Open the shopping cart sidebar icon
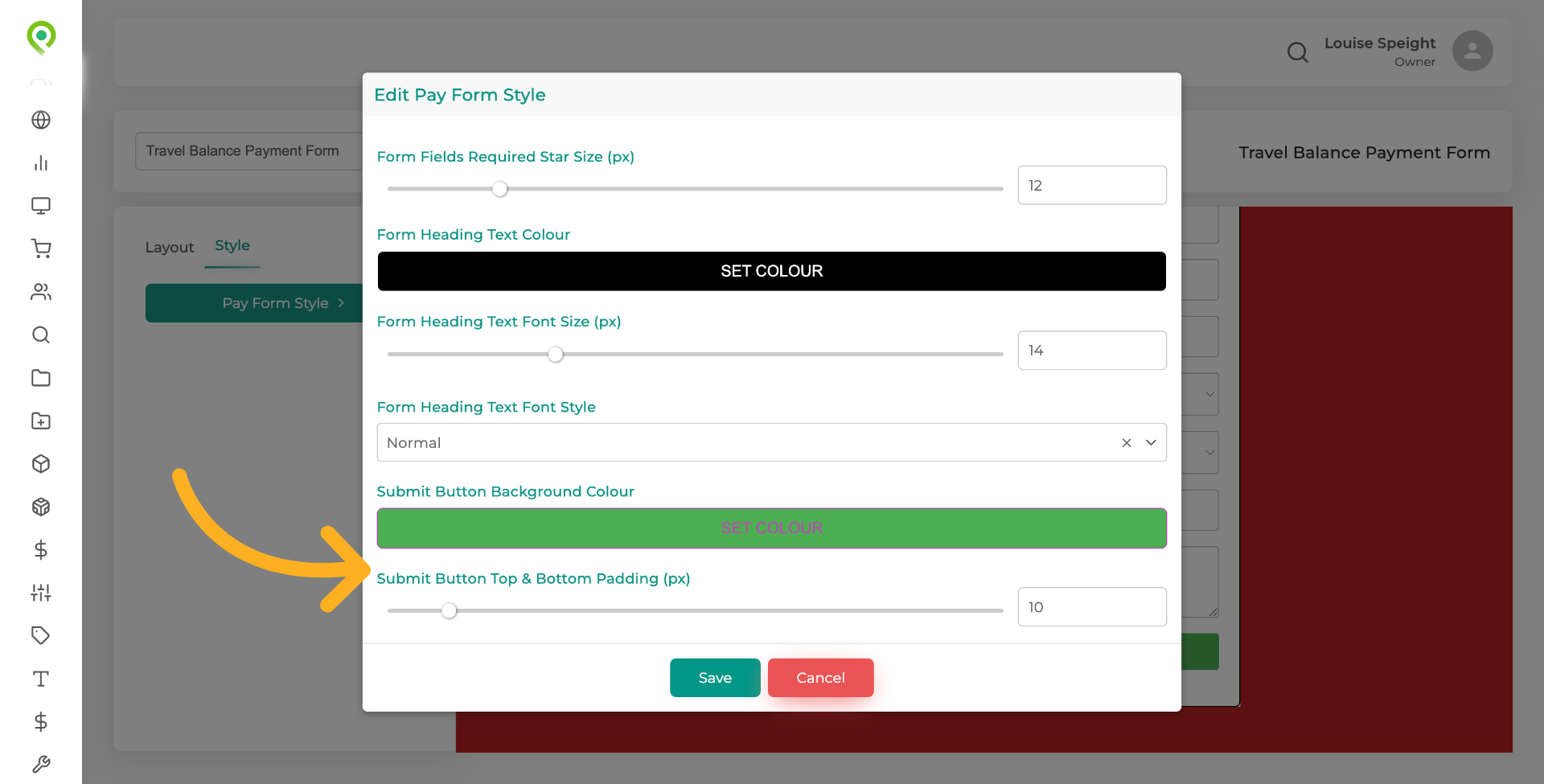Viewport: 1544px width, 784px height. tap(41, 248)
